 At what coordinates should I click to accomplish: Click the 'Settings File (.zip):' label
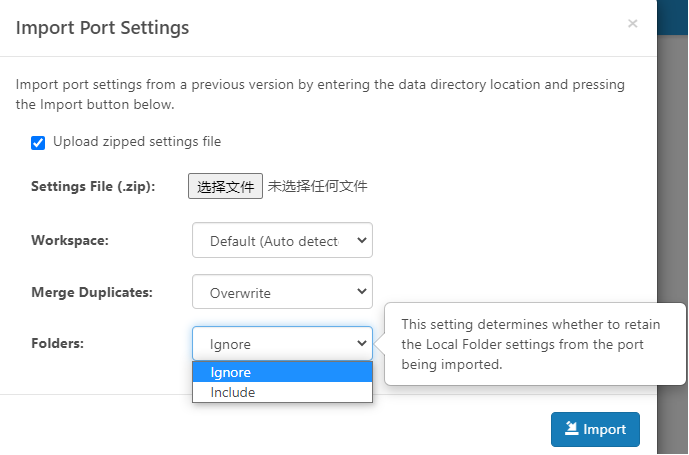tap(93, 186)
